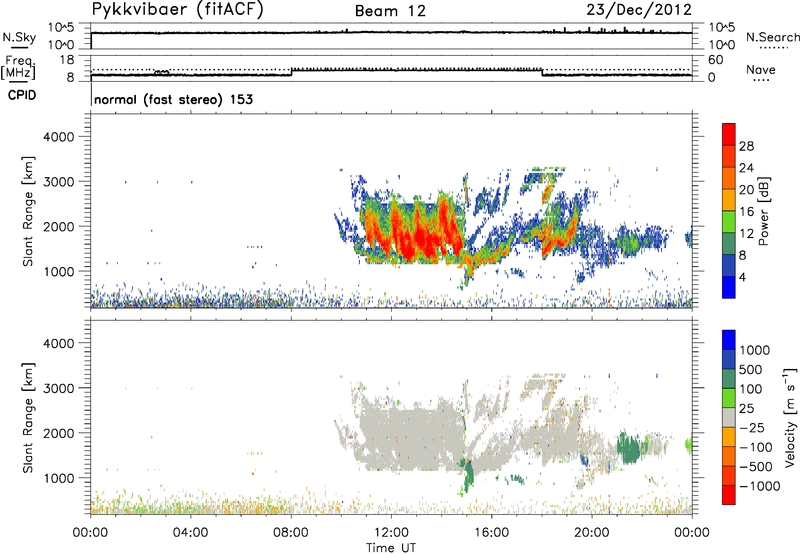Click the 18 tick label on the Freq axis
This screenshot has height=554, width=800.
point(67,60)
